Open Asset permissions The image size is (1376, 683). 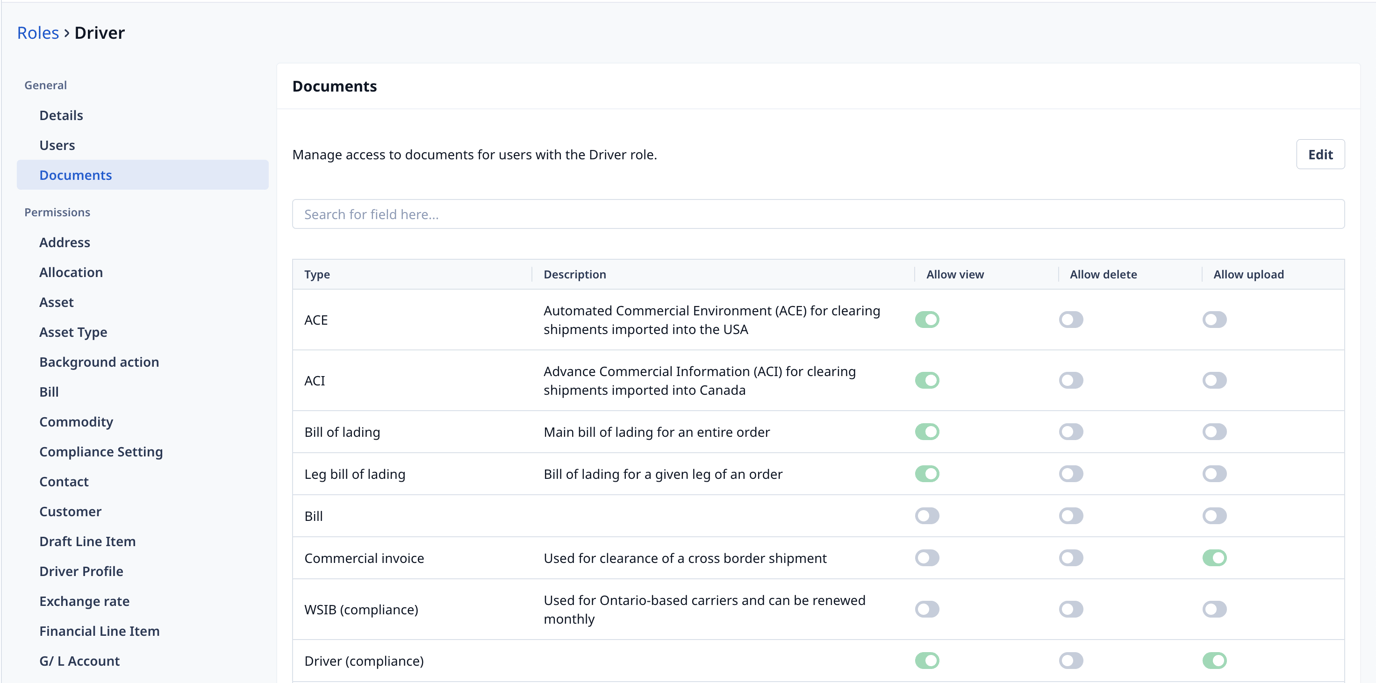coord(143,302)
